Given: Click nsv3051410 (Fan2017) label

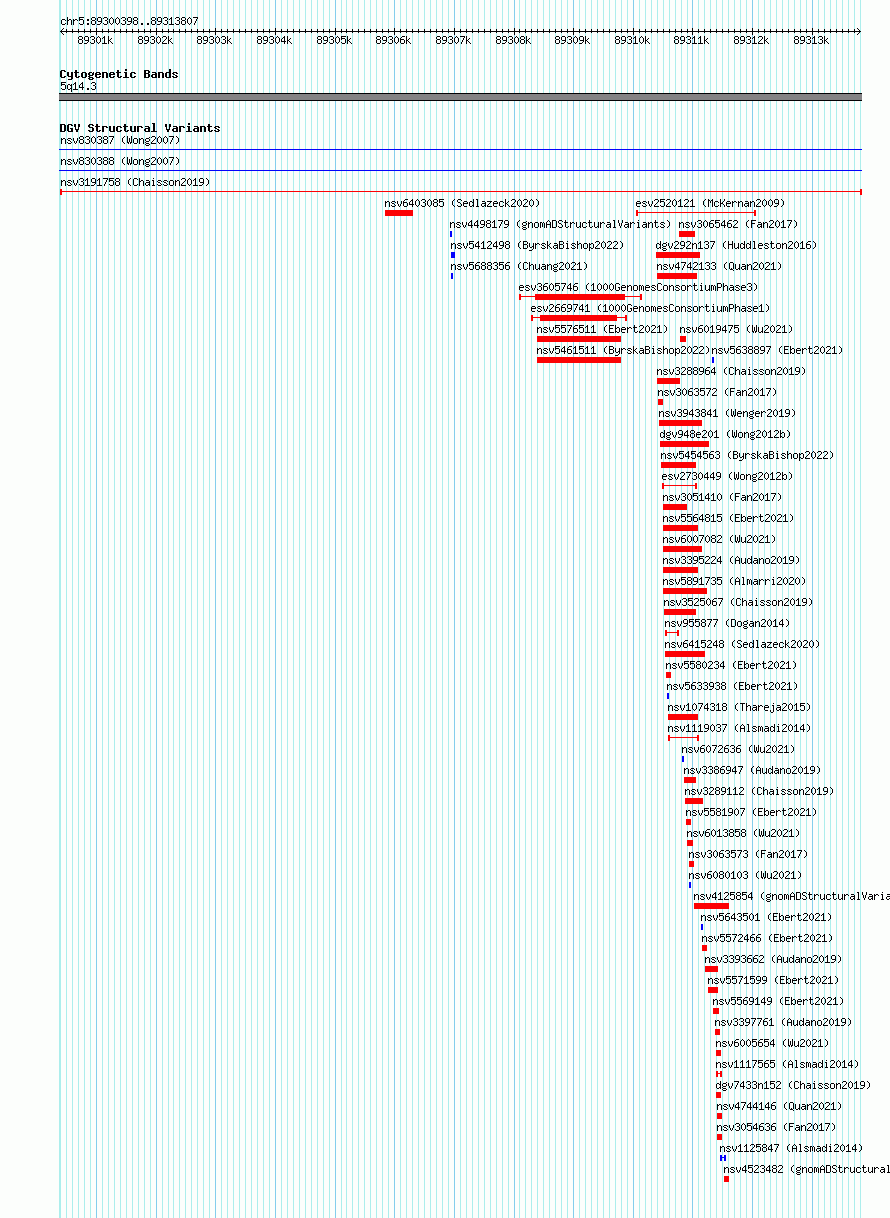Looking at the screenshot, I should point(722,497).
